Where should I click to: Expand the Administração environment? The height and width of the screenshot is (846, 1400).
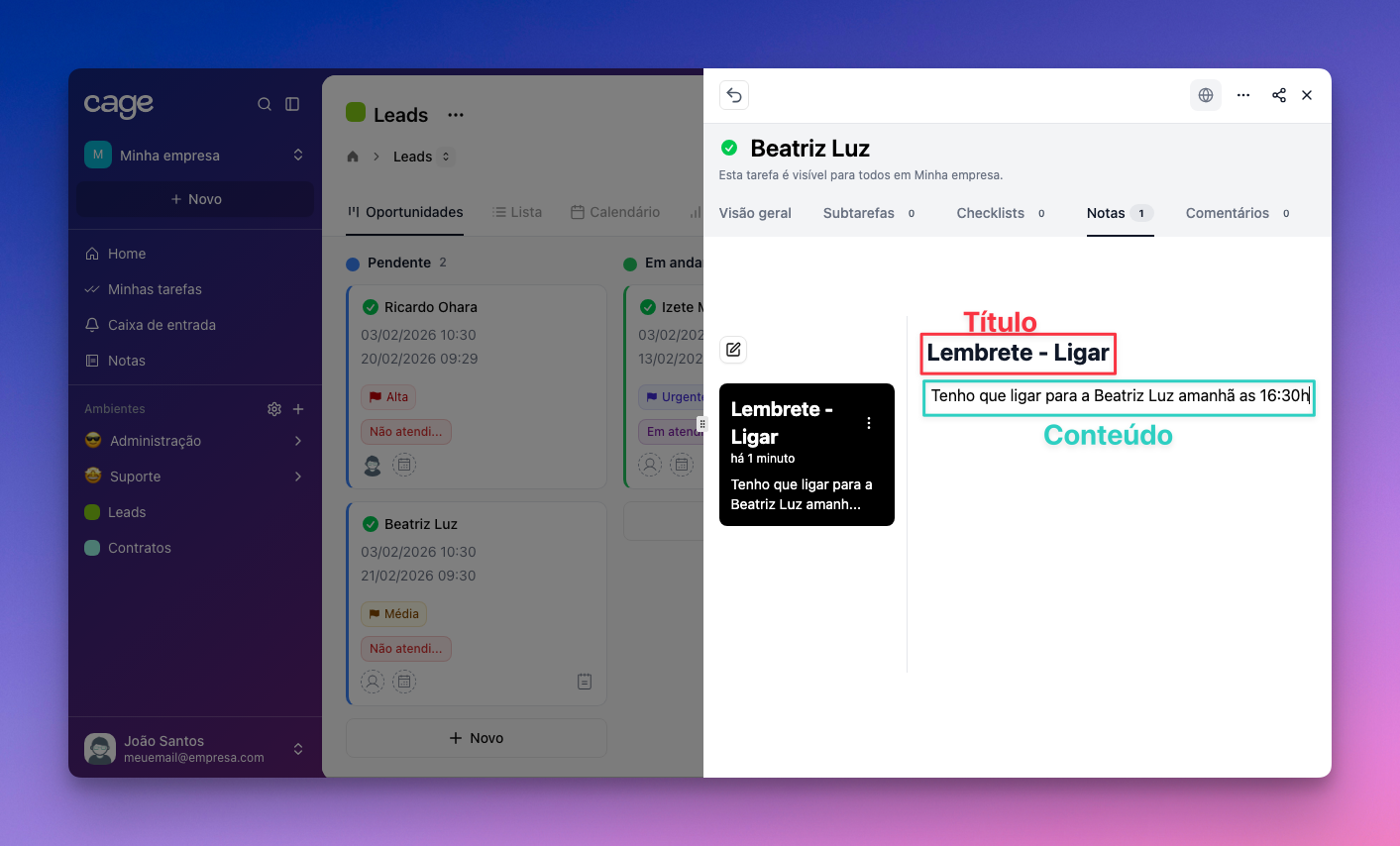298,441
